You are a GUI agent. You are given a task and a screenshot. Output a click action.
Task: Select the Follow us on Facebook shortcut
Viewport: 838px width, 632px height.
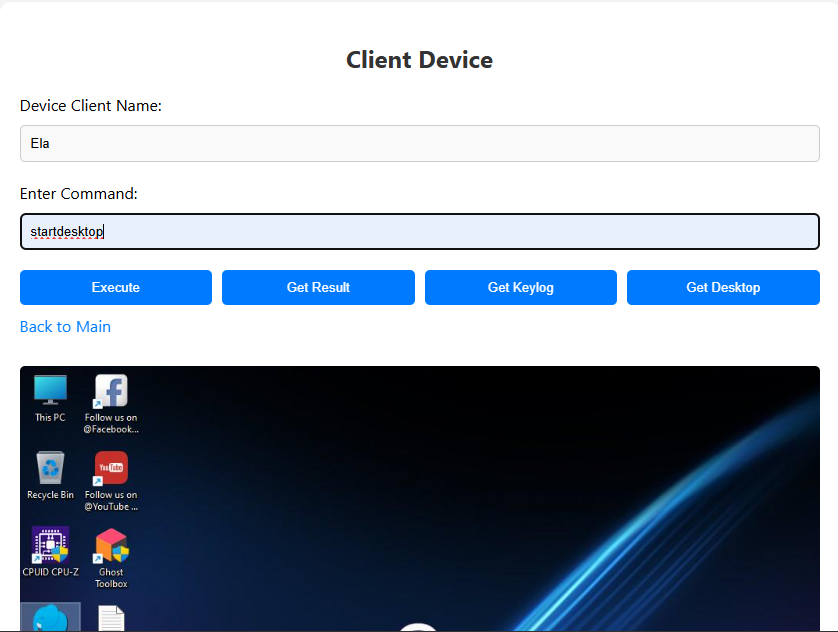coord(111,404)
